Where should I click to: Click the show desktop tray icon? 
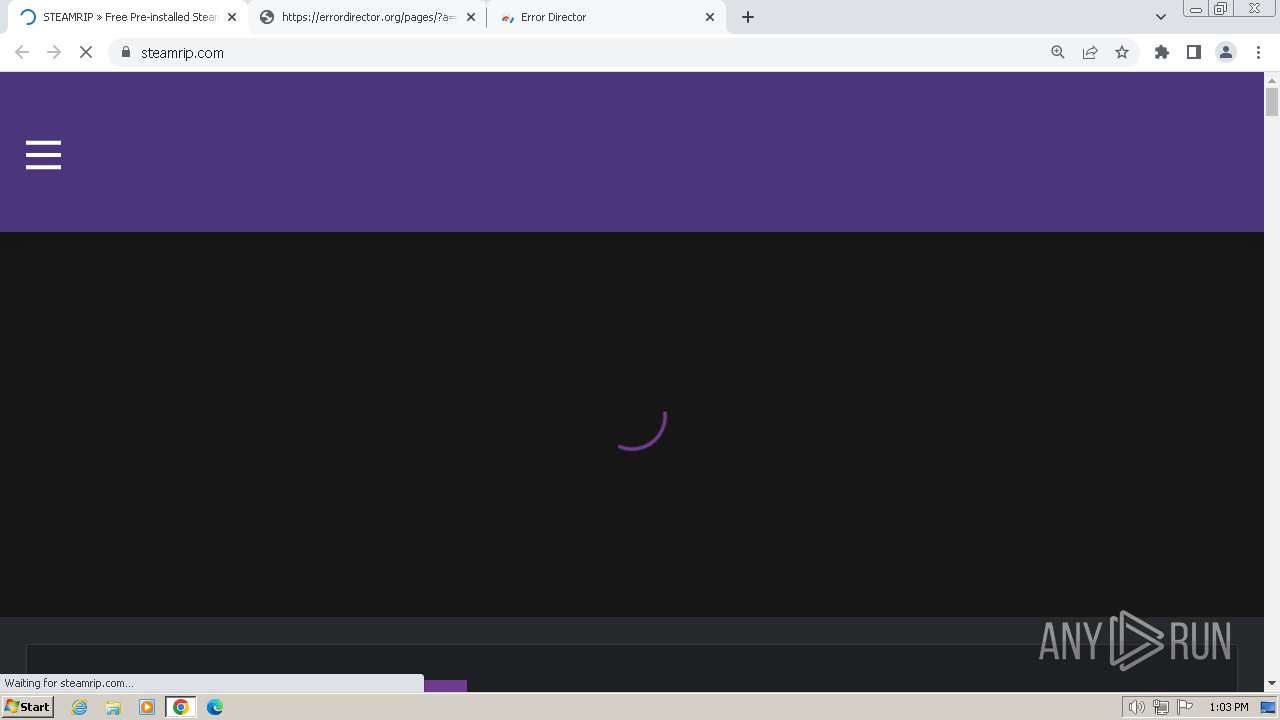click(x=1268, y=707)
